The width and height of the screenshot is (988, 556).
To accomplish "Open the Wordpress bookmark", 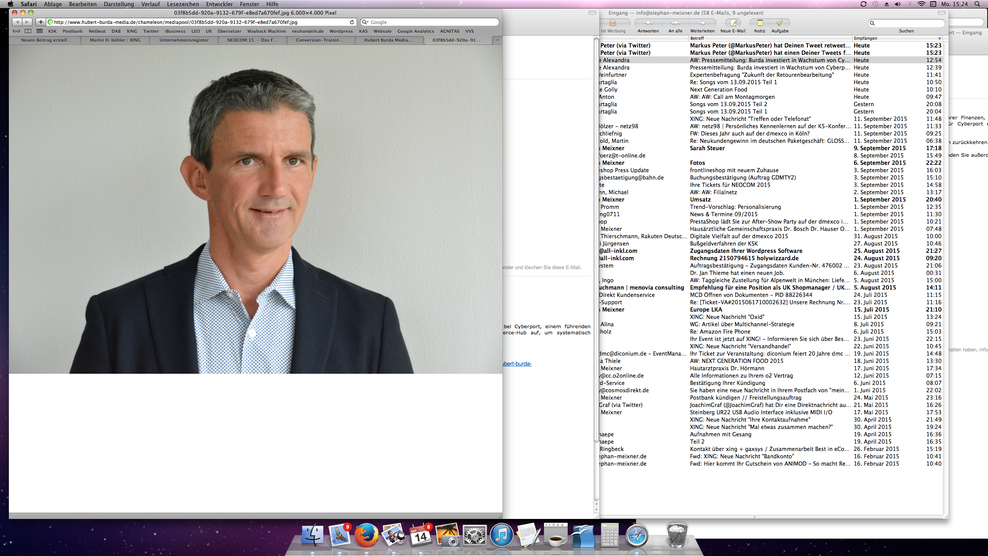I will [341, 31].
